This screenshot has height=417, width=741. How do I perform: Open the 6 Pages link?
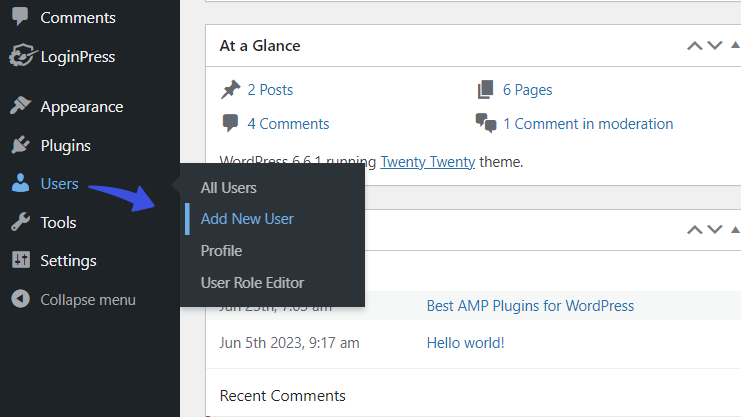pos(527,90)
